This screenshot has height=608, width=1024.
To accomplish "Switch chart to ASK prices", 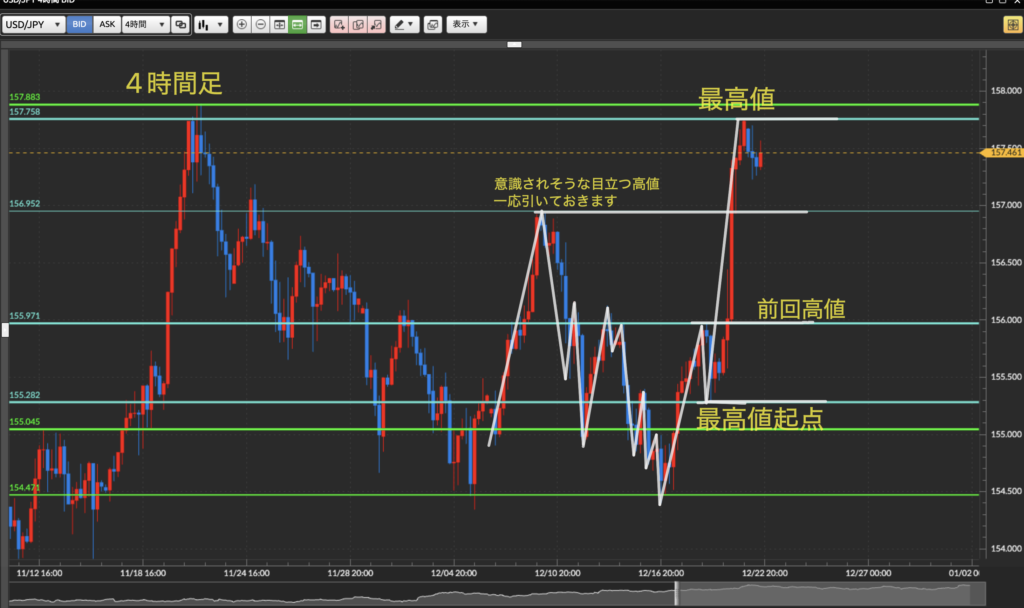I will (x=107, y=24).
